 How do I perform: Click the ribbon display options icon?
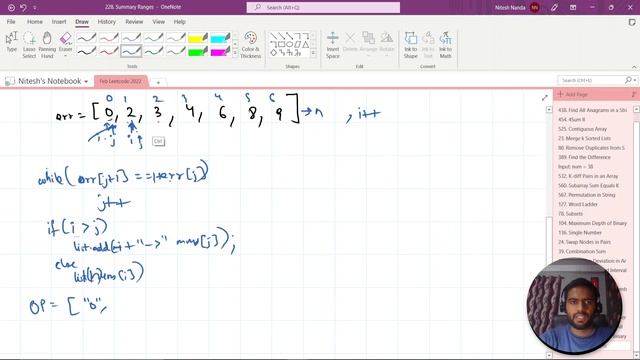pyautogui.click(x=573, y=7)
